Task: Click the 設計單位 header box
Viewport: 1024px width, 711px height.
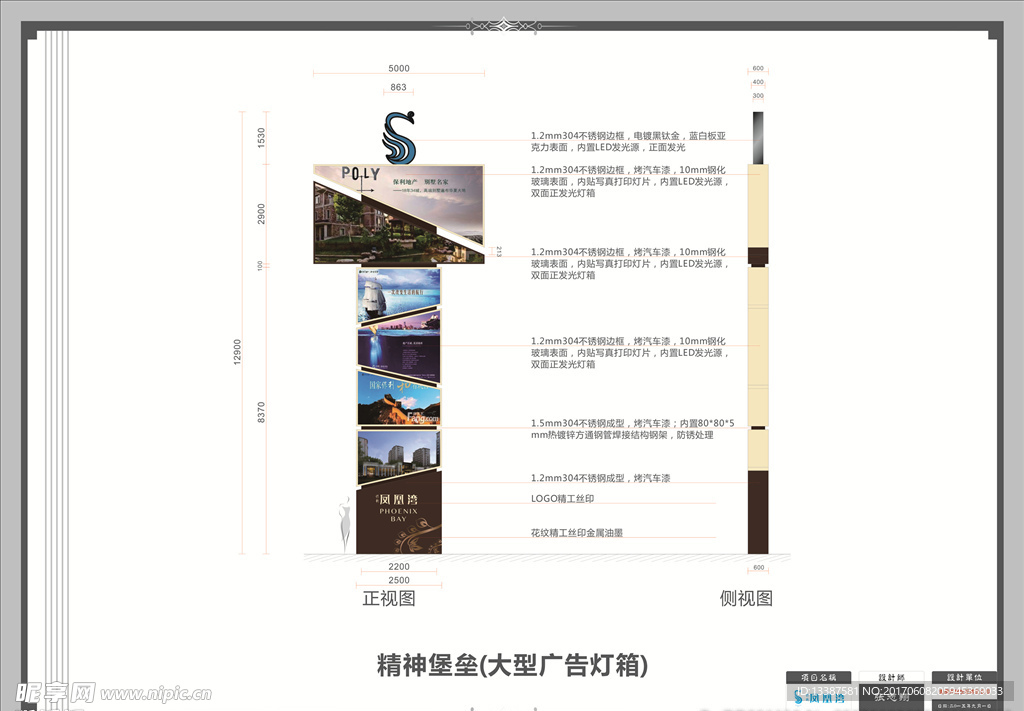Action: (x=964, y=677)
